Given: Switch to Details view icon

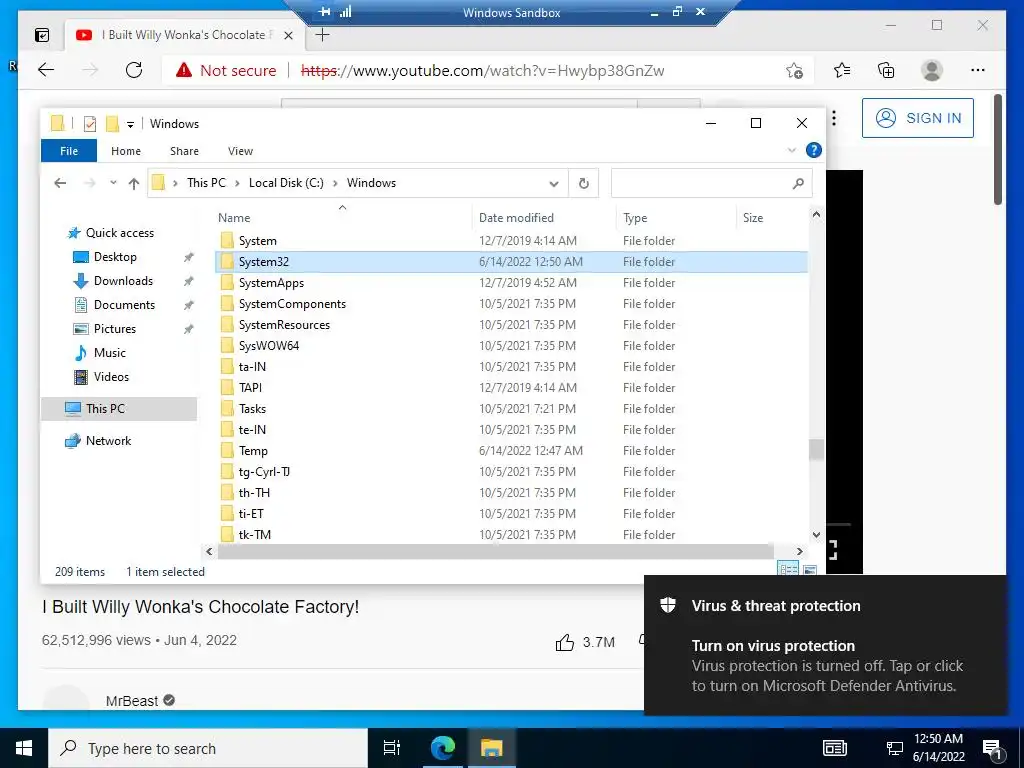Looking at the screenshot, I should click(788, 569).
